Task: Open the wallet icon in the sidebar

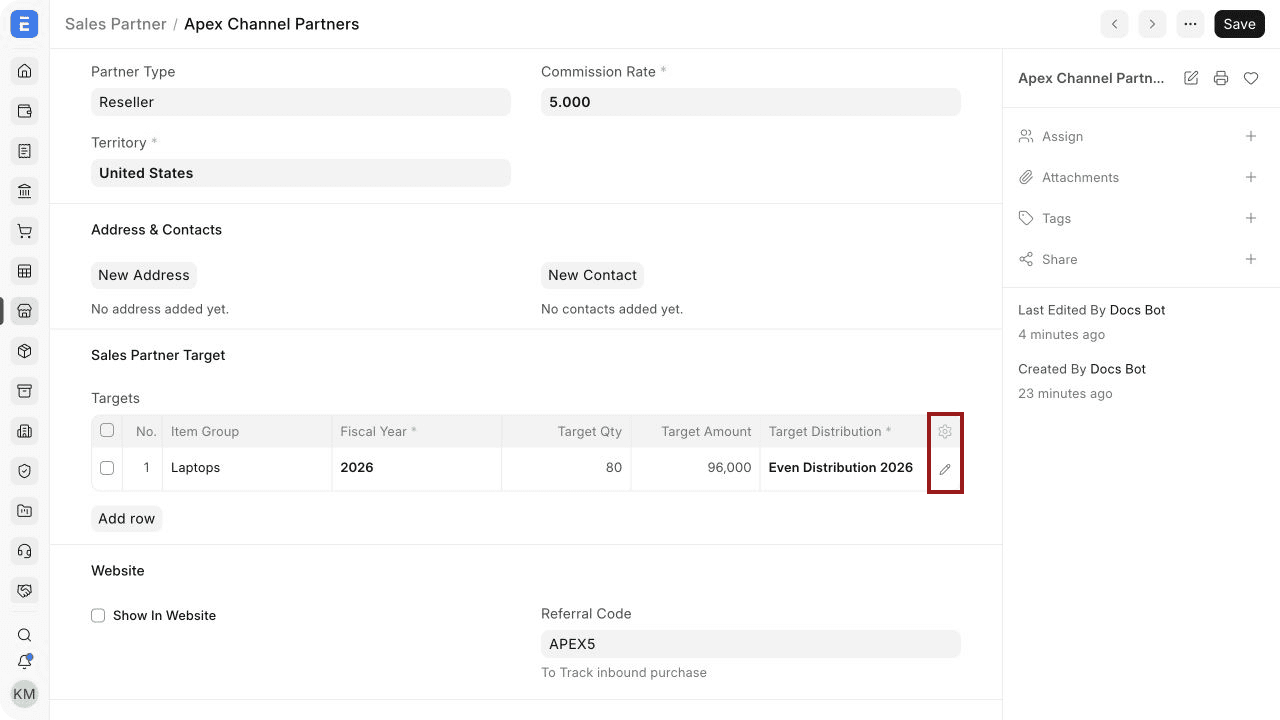Action: (25, 111)
